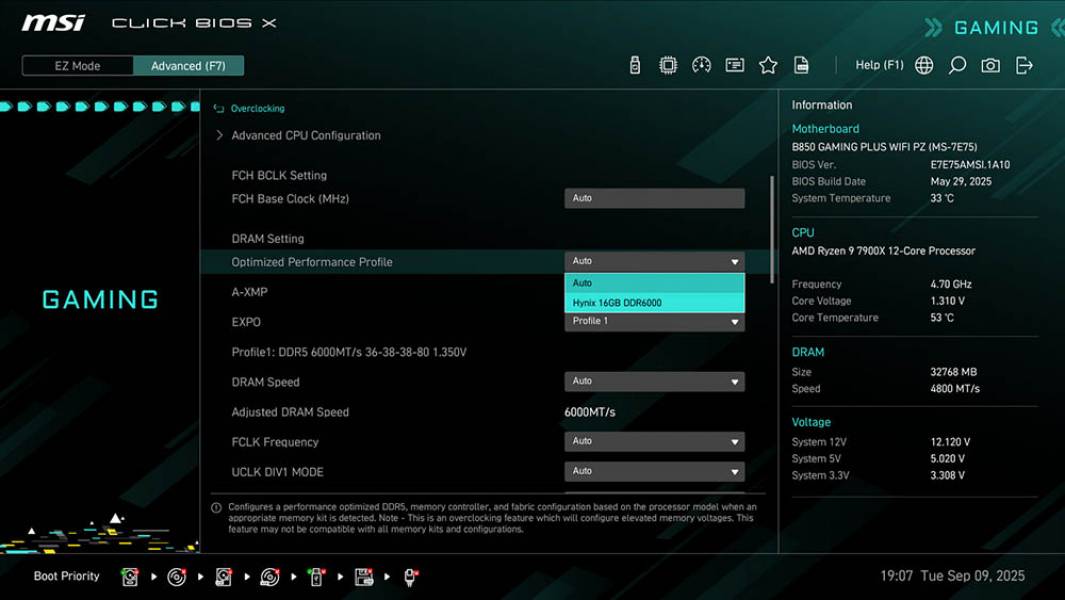This screenshot has height=600, width=1065.
Task: Open the notes page icon
Action: 801,64
